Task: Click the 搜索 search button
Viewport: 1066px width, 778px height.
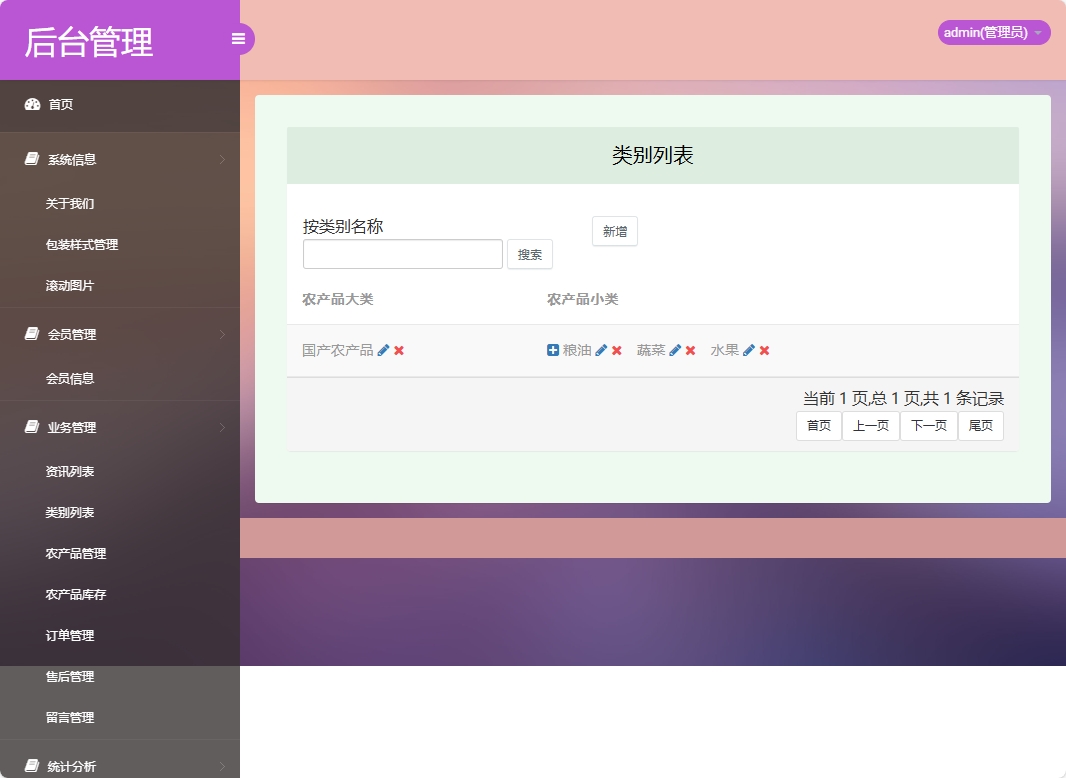Action: (x=529, y=254)
